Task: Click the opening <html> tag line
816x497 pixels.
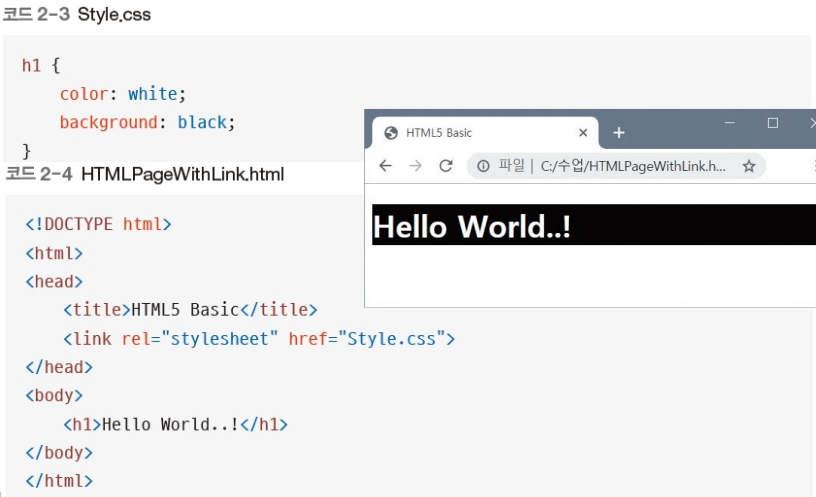Action: click(54, 253)
